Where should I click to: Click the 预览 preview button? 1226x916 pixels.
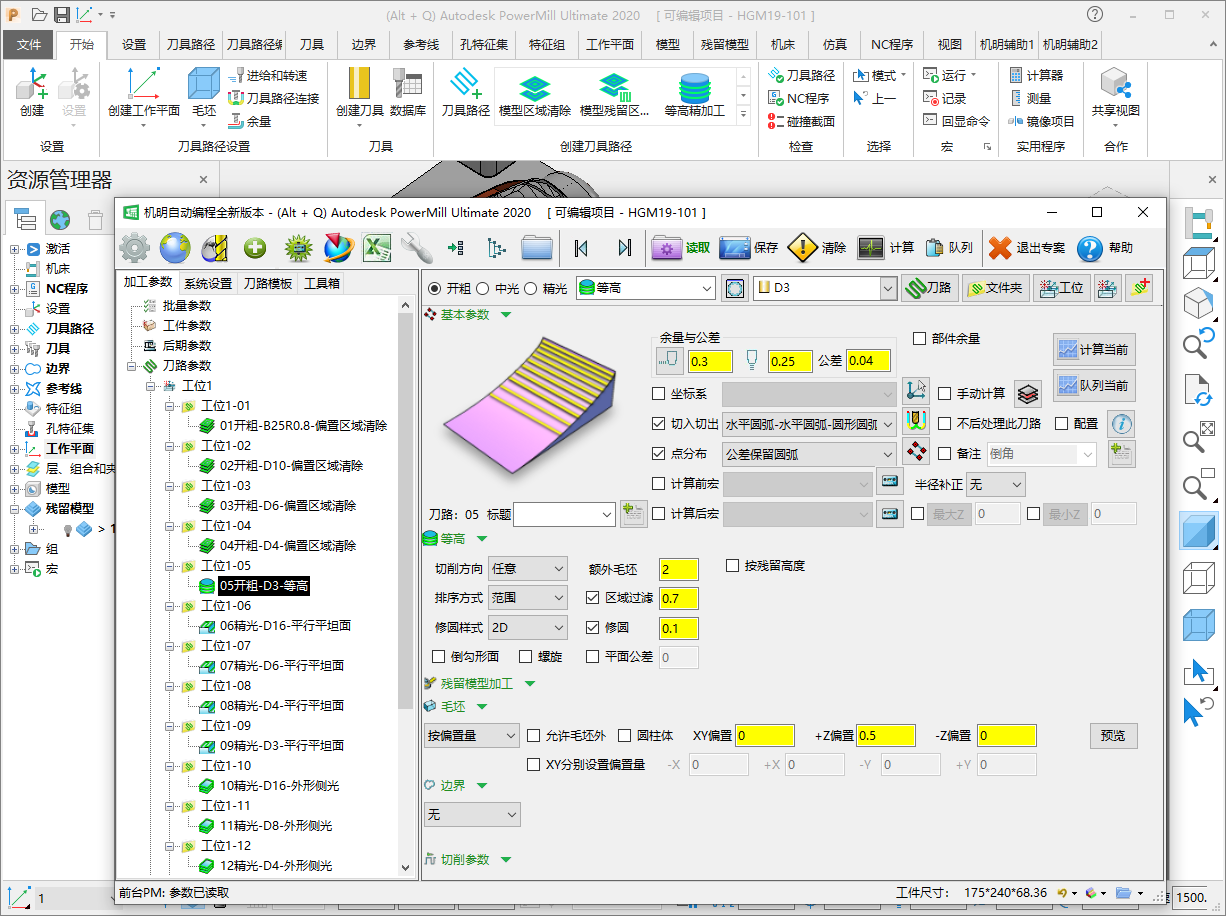point(1113,735)
